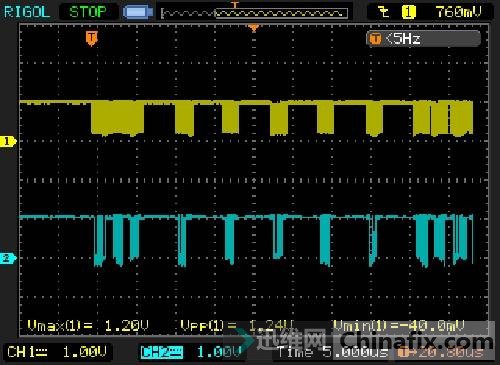Click the cyan channel 2 ground marker
The width and height of the screenshot is (500, 365).
(8, 258)
